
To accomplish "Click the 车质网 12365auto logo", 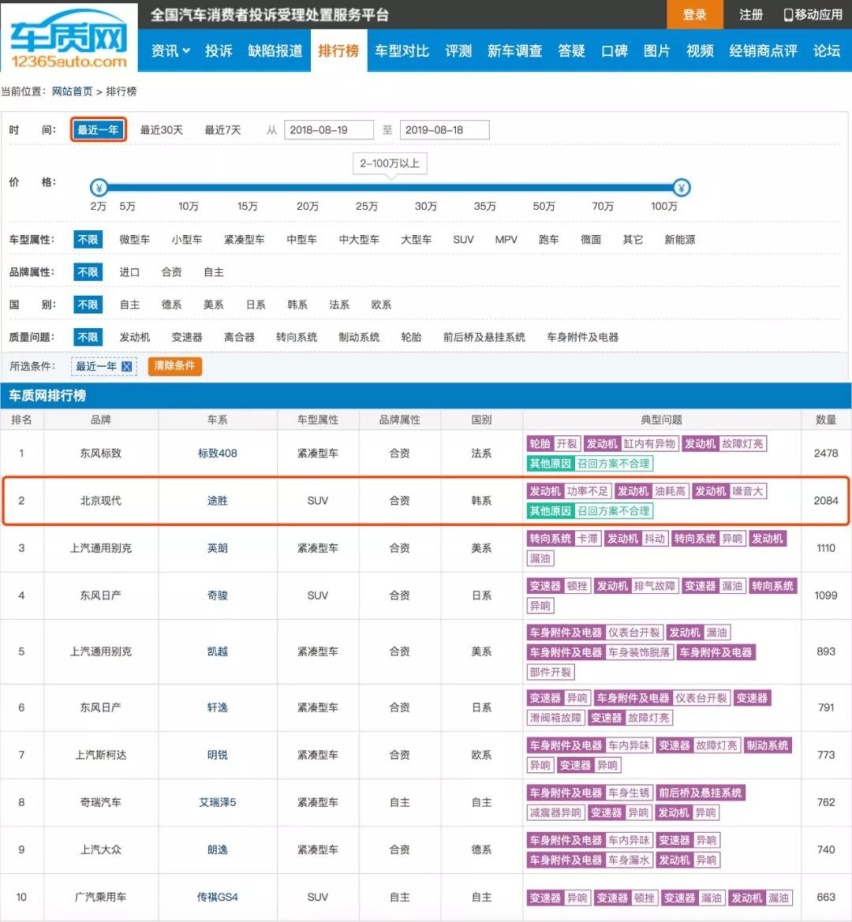I will [x=69, y=40].
